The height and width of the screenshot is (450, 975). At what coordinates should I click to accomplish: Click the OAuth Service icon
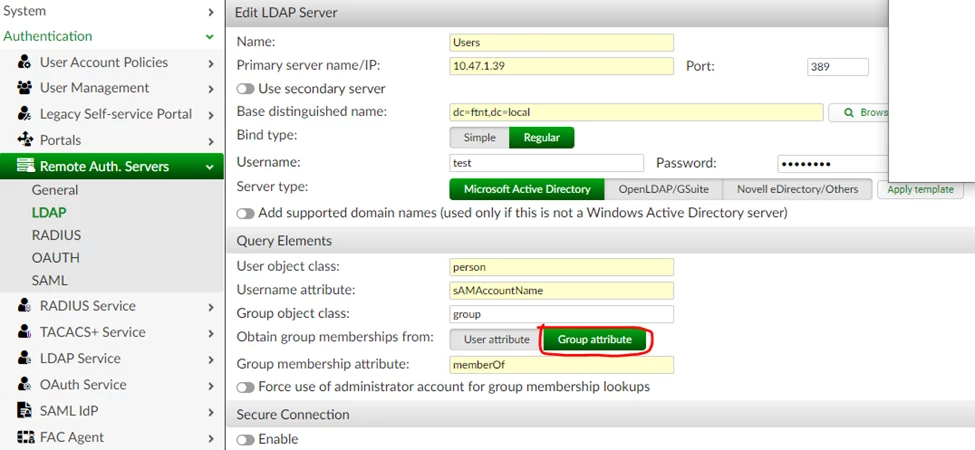[24, 385]
